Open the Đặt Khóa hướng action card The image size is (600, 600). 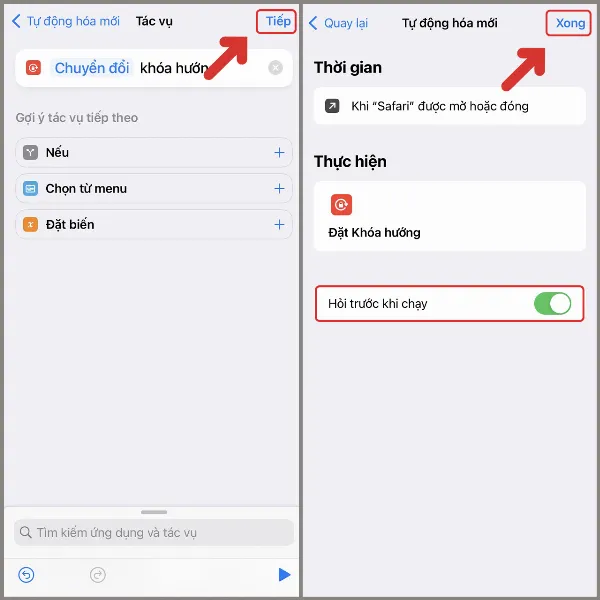[x=450, y=216]
